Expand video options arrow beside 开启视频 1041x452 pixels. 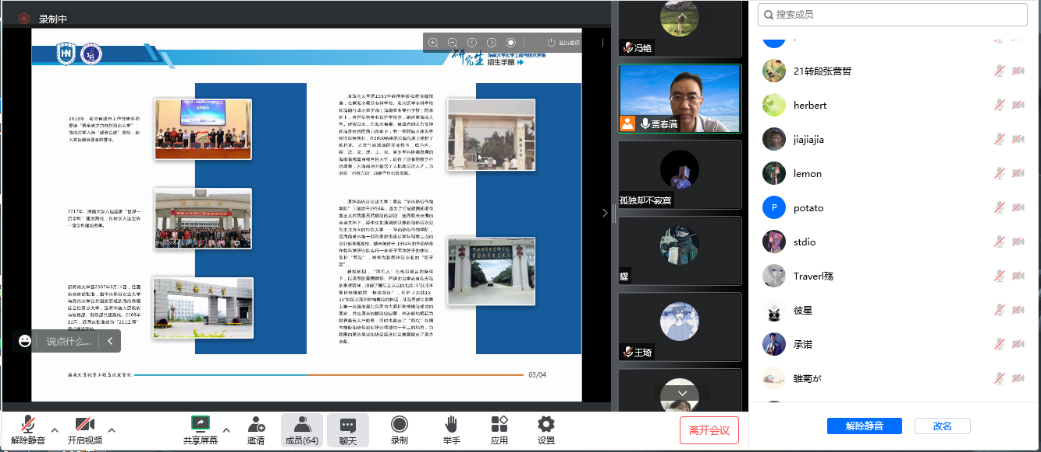coord(111,430)
